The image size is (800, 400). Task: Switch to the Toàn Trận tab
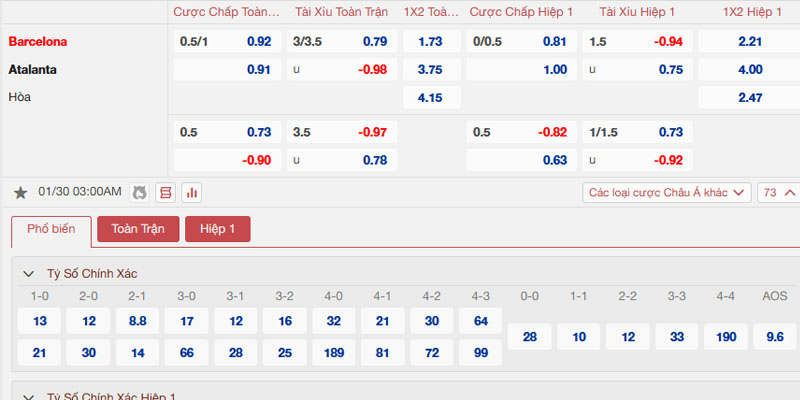click(x=138, y=229)
